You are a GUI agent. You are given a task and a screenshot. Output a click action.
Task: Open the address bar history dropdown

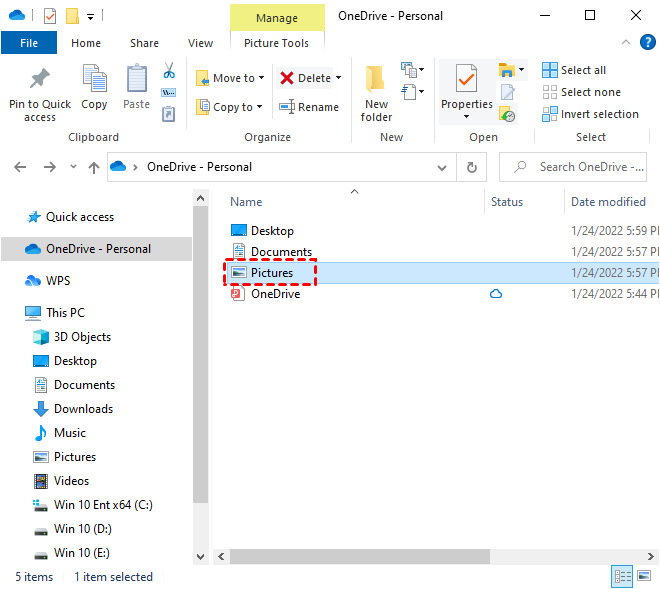point(444,167)
